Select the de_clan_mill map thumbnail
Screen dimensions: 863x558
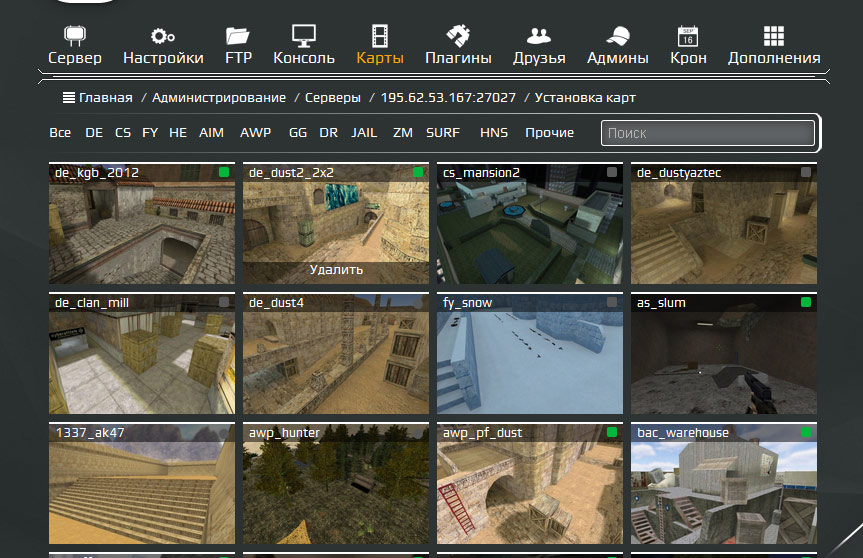[142, 353]
